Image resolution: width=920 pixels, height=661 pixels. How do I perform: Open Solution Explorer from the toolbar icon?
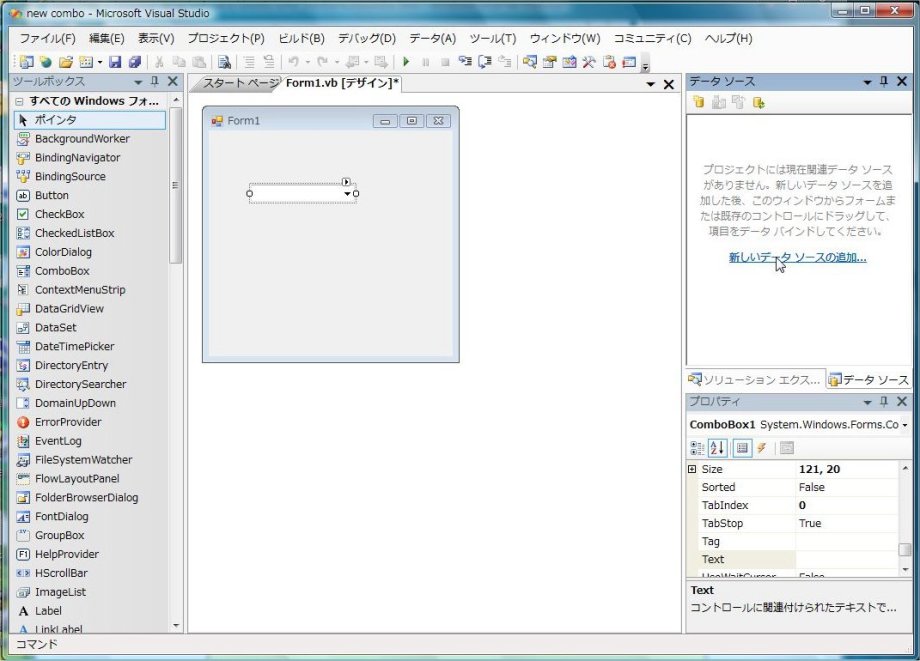(x=530, y=62)
